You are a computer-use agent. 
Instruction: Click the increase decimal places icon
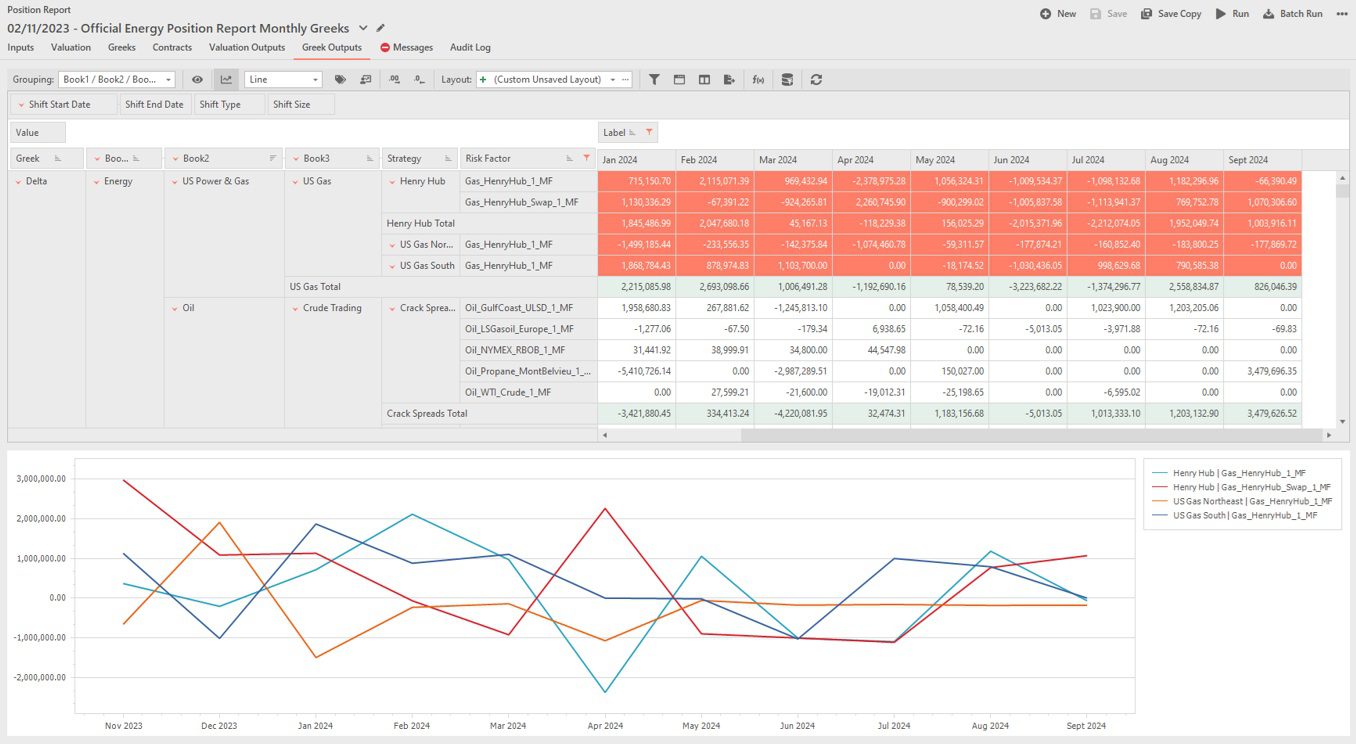(x=395, y=79)
